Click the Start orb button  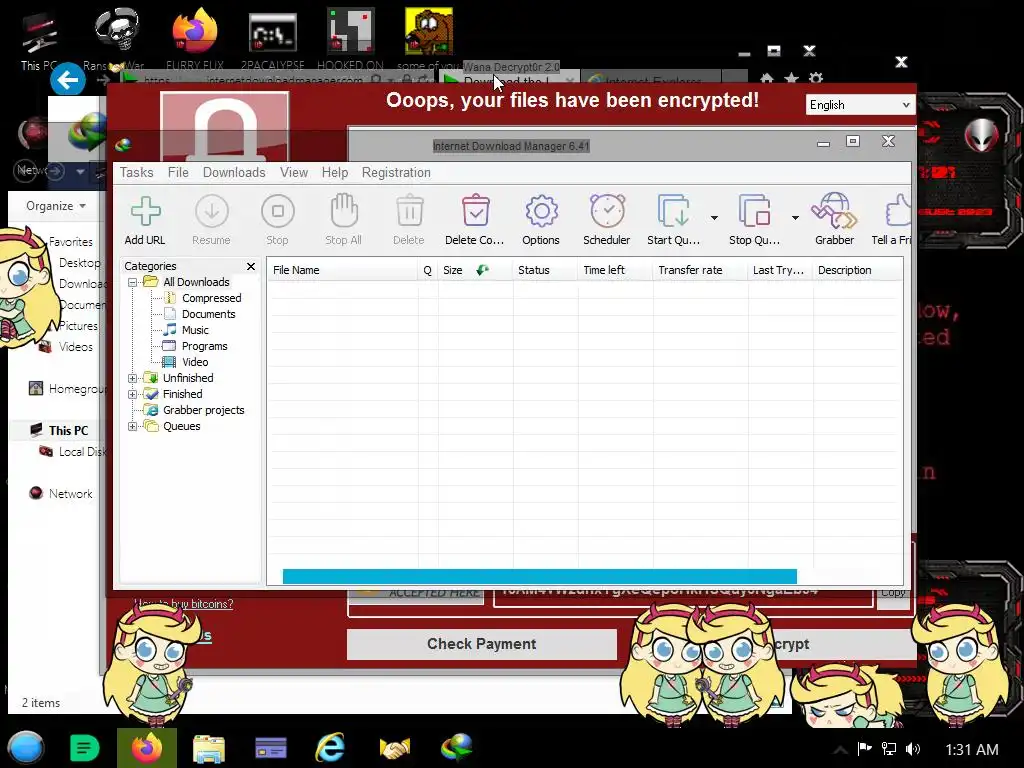(x=25, y=748)
